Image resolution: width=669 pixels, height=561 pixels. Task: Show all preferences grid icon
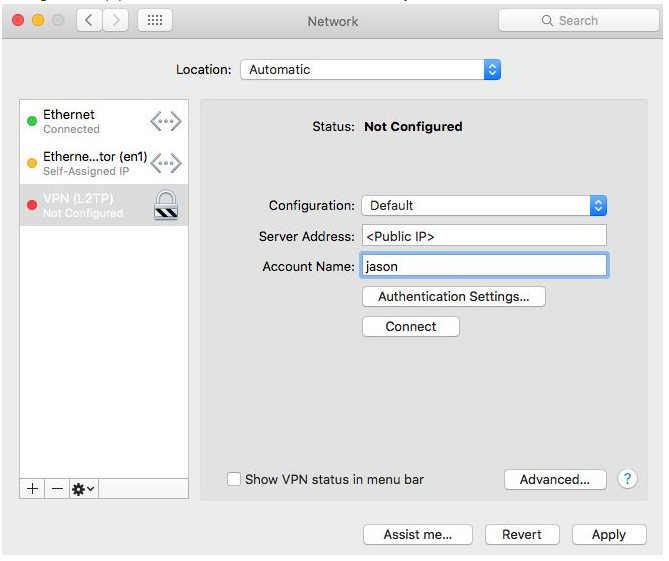pos(155,20)
